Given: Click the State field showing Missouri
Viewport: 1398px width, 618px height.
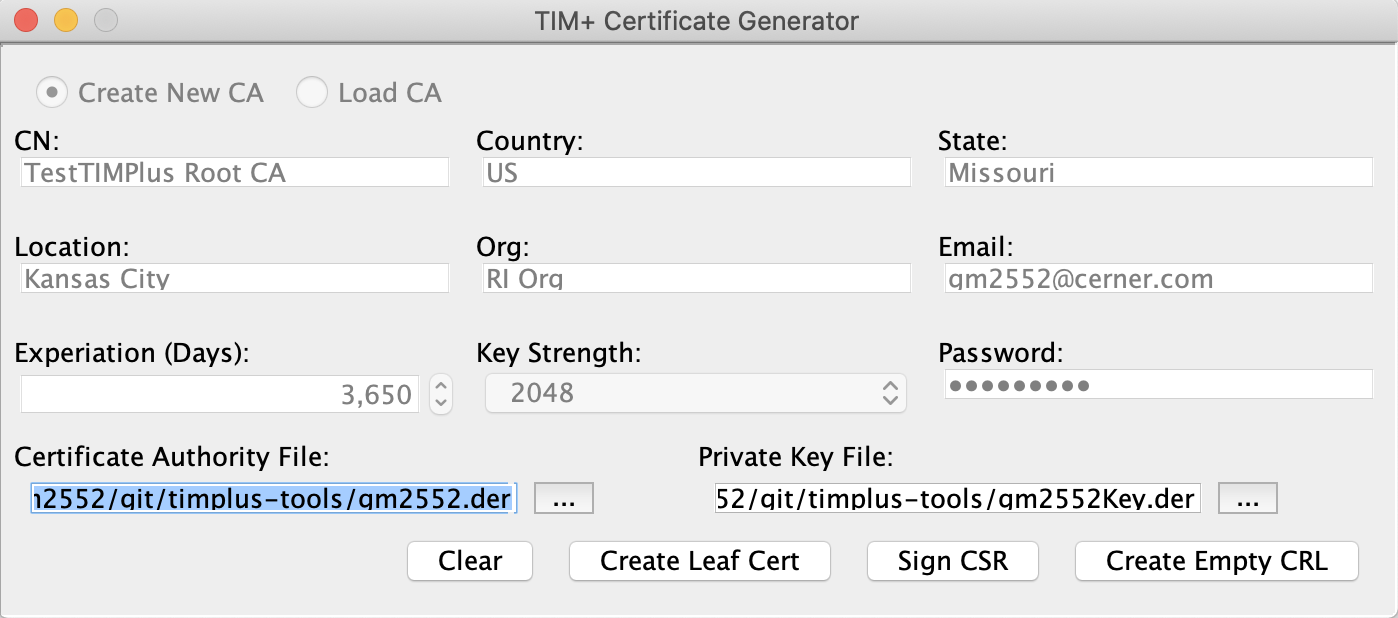Looking at the screenshot, I should click(x=1158, y=173).
